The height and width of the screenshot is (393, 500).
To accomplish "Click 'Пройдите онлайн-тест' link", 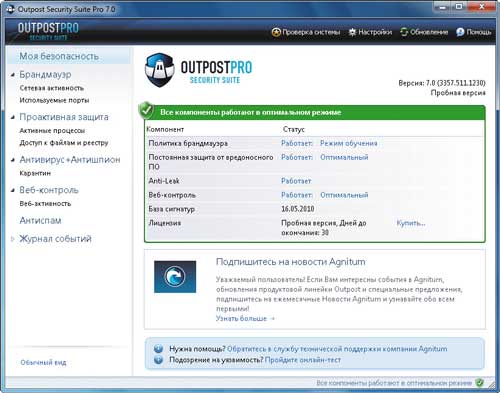I will (303, 360).
